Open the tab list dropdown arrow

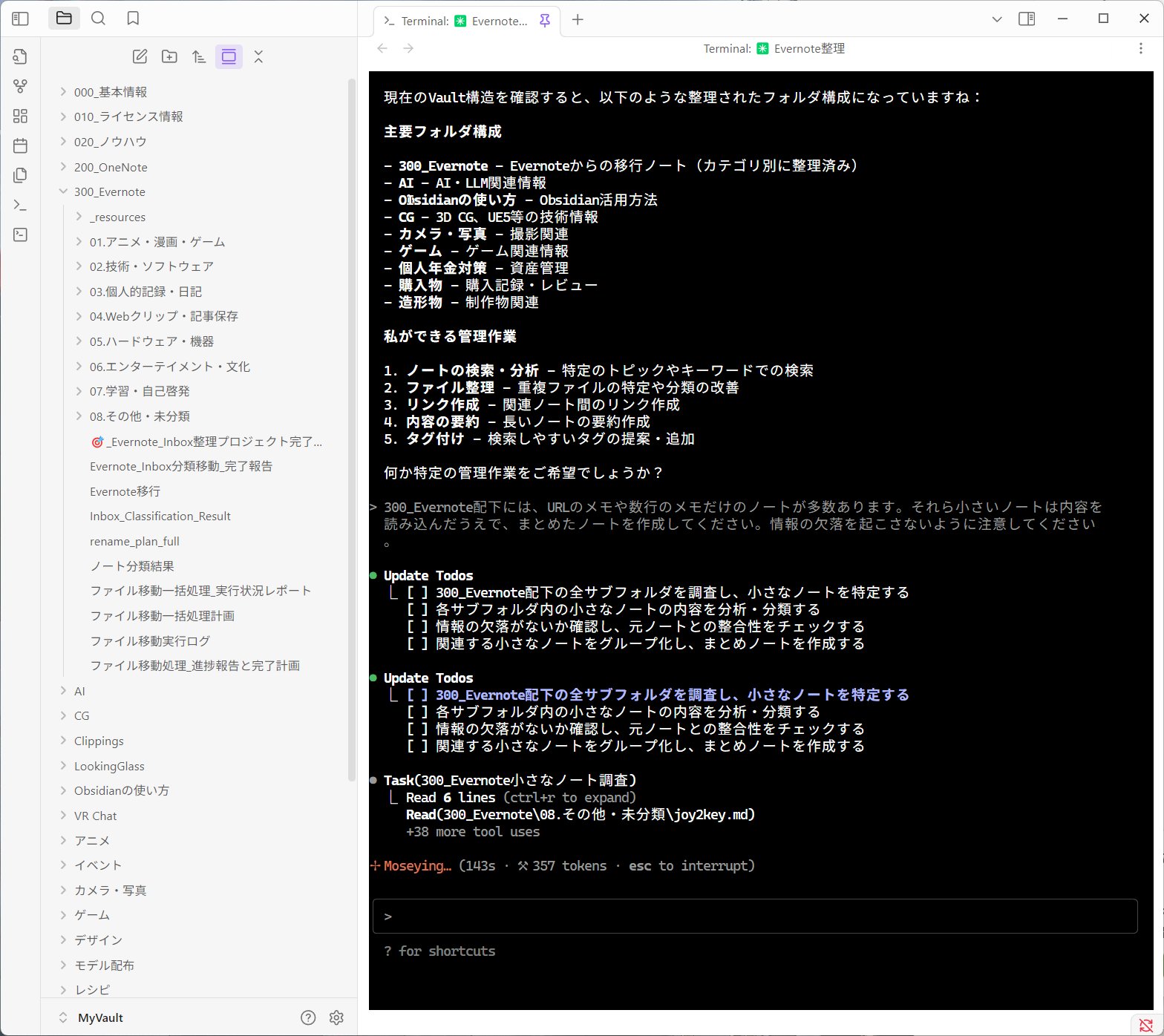(996, 19)
